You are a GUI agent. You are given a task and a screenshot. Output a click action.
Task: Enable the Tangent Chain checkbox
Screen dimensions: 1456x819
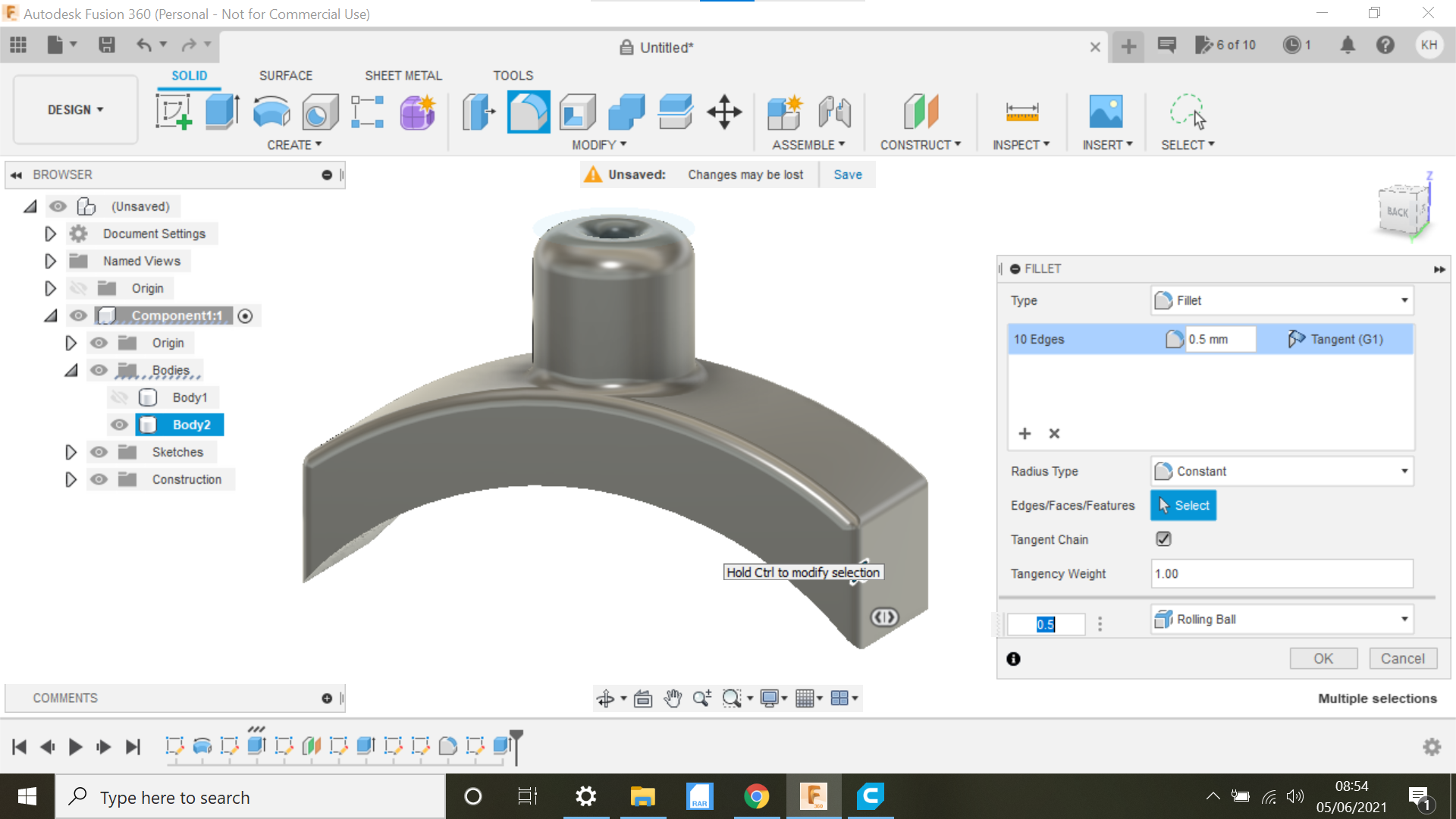[1164, 538]
